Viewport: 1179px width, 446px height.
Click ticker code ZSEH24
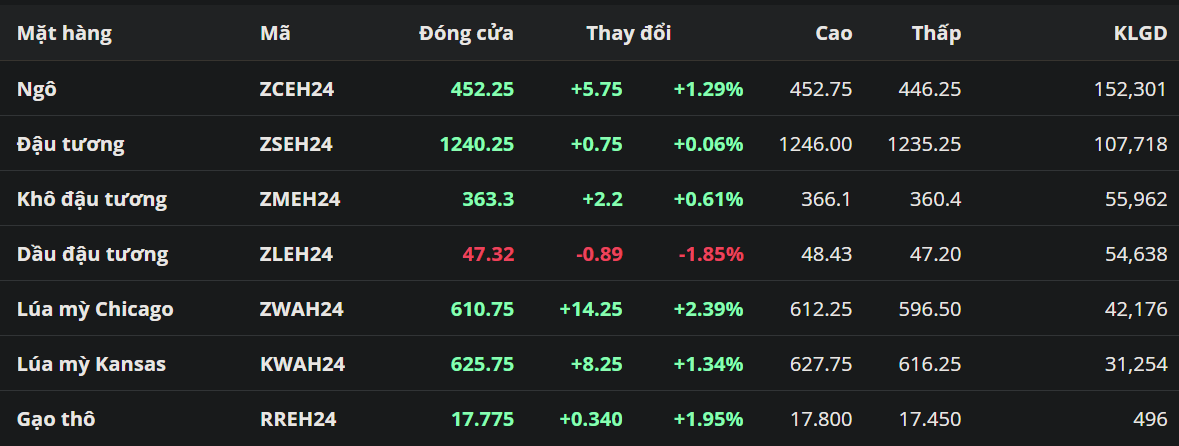point(296,144)
